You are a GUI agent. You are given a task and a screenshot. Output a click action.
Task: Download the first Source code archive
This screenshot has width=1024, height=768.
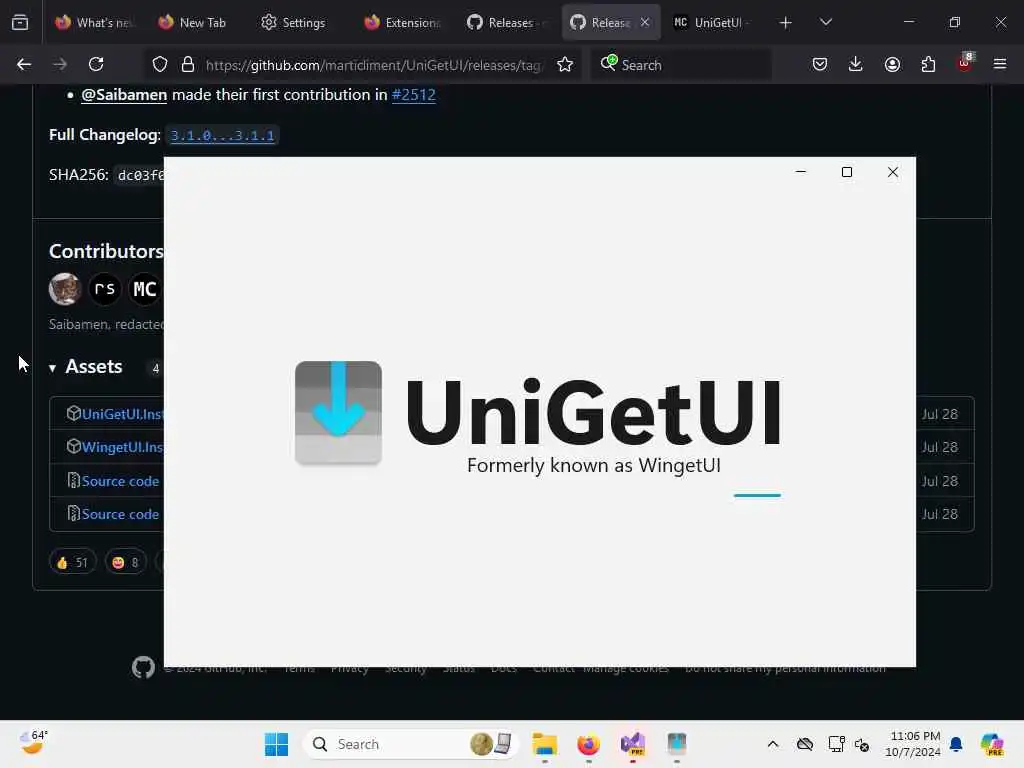[x=120, y=481]
